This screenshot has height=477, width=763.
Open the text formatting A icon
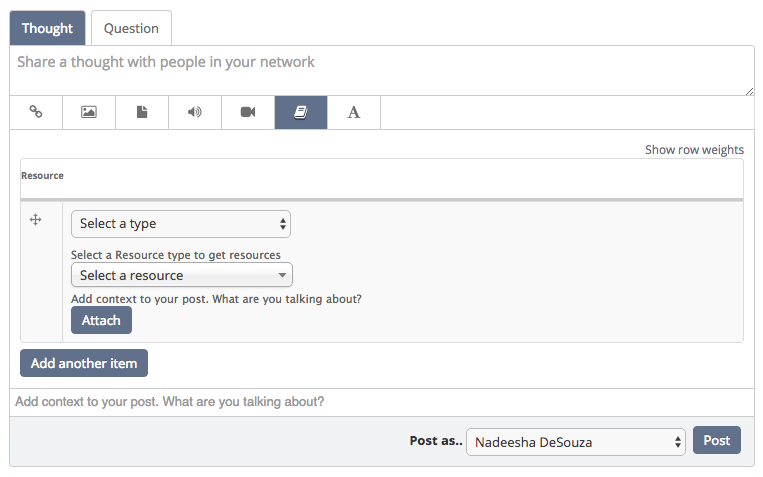[x=354, y=112]
